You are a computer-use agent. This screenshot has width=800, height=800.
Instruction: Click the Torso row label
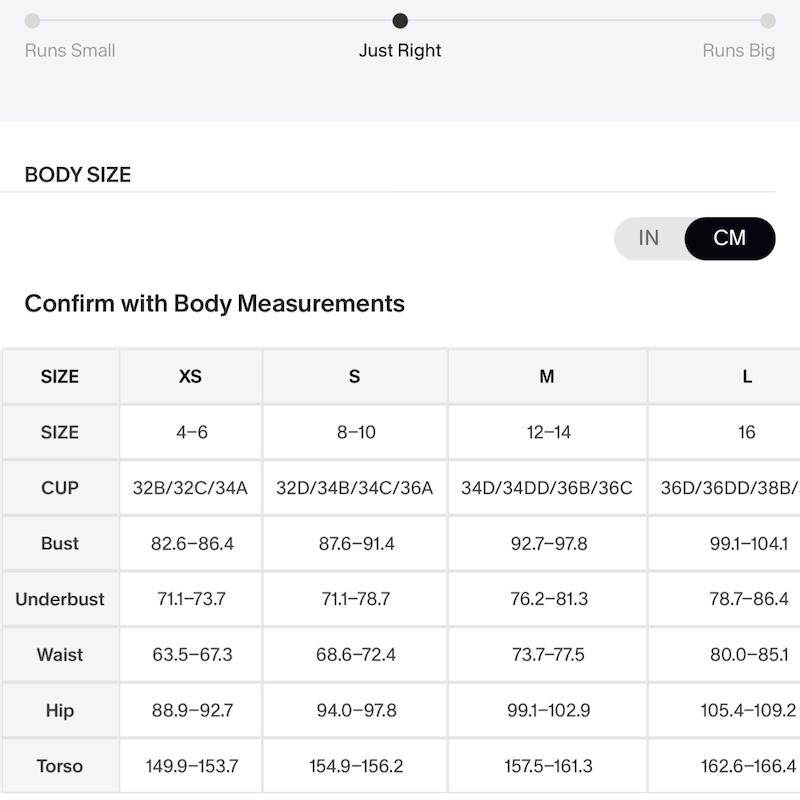pyautogui.click(x=60, y=766)
